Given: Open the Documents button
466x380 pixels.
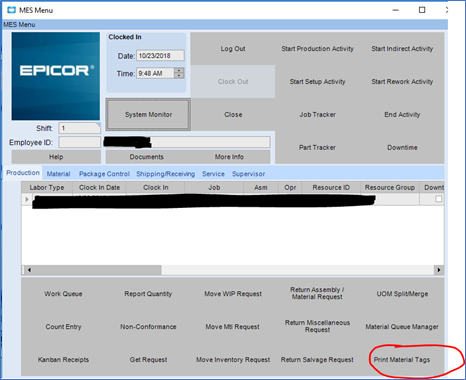Looking at the screenshot, I should [x=147, y=157].
